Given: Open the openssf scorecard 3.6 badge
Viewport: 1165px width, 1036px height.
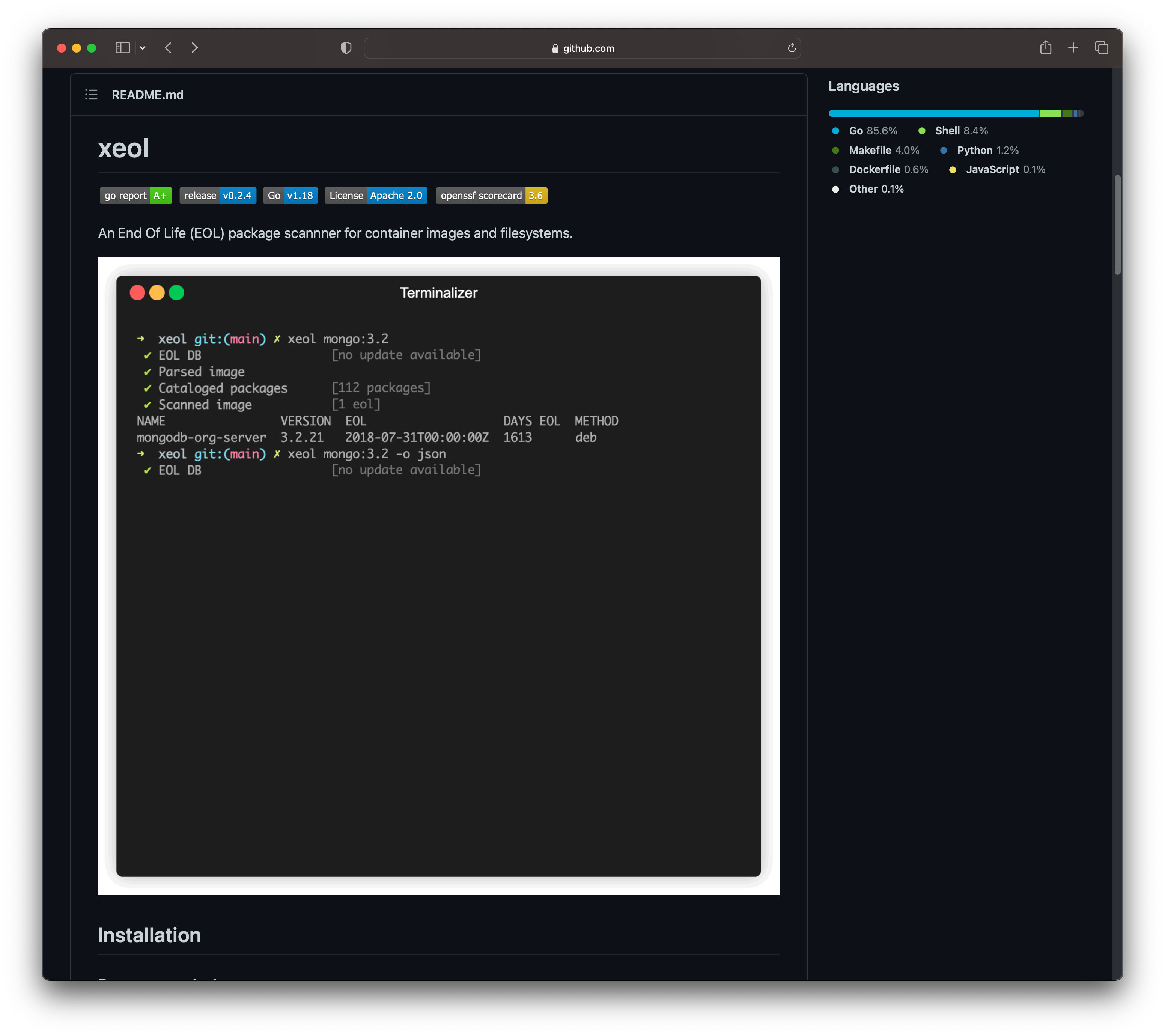Looking at the screenshot, I should tap(491, 196).
